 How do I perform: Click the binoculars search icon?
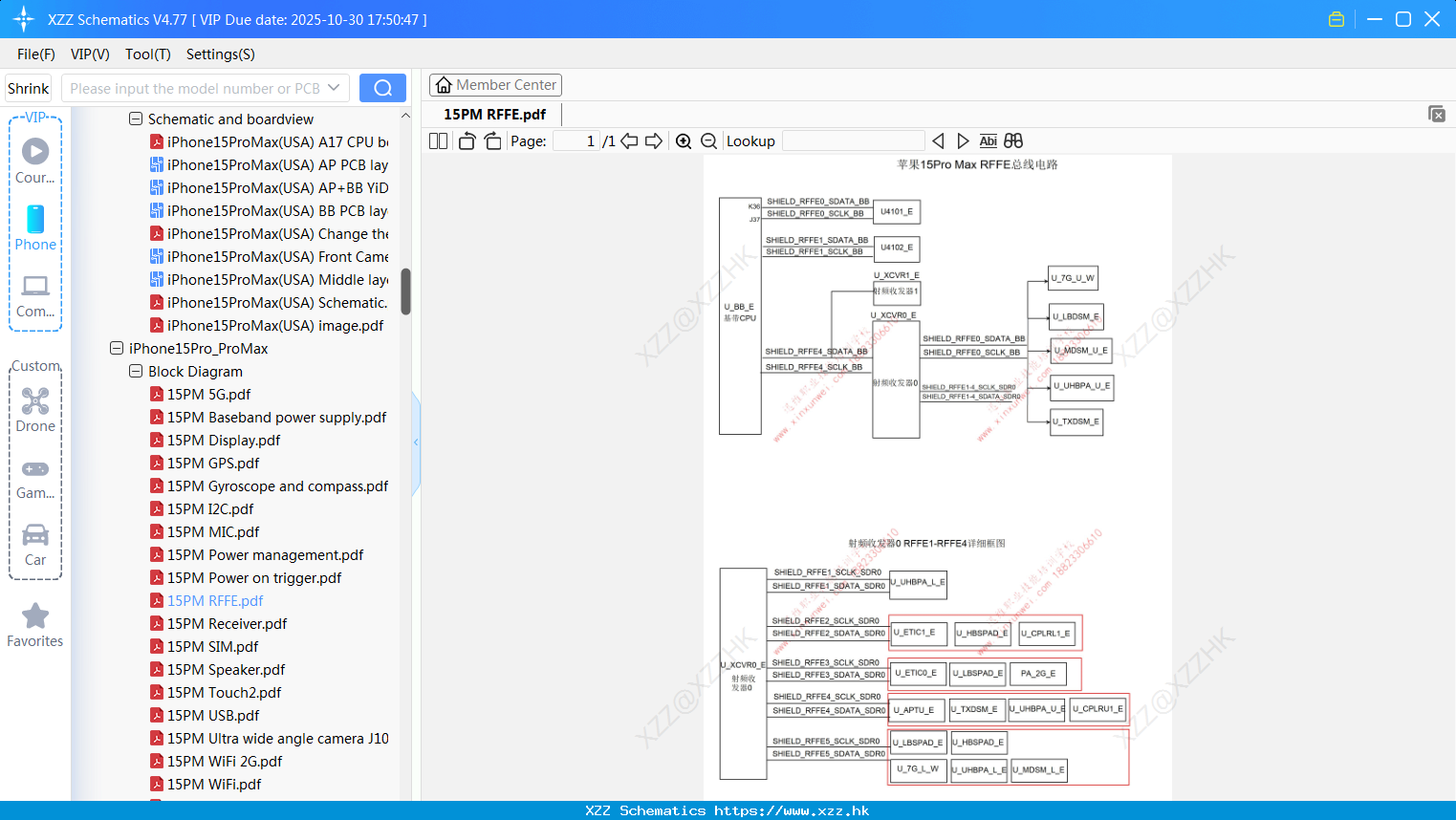1013,141
